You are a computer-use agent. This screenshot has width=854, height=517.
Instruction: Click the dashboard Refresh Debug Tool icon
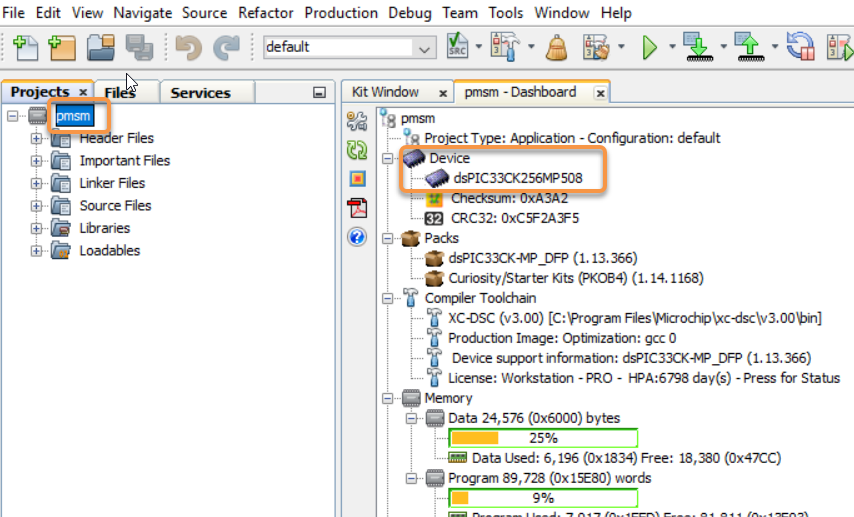click(x=357, y=150)
